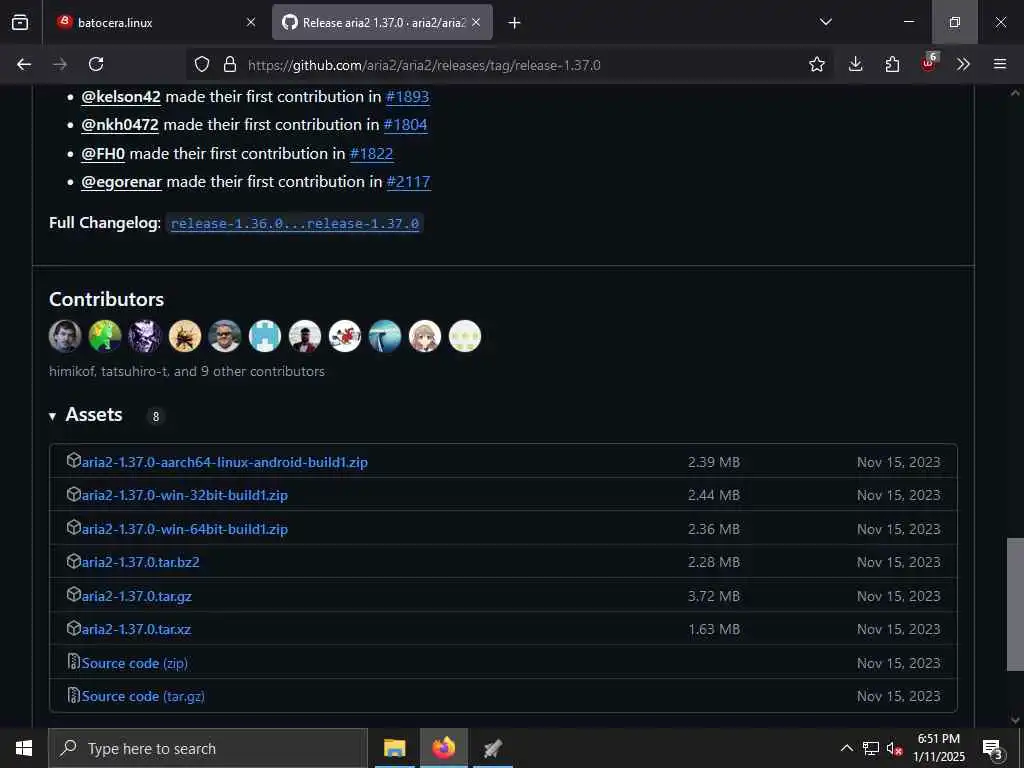Open pull request #1893
1024x768 pixels.
tap(408, 97)
